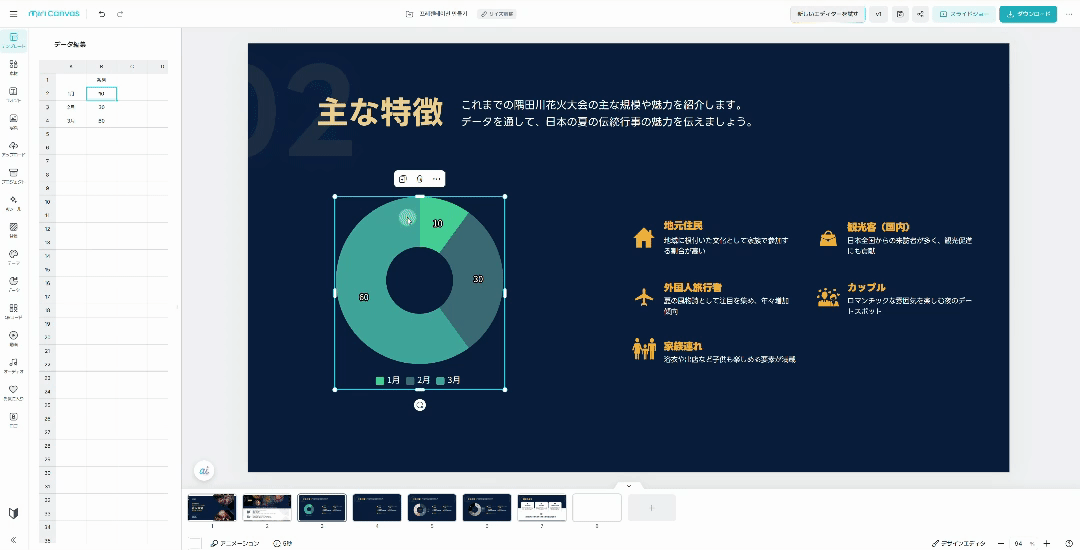Screen dimensions: 1080x550
Task: Open the Photos panel in sidebar
Action: [x=13, y=121]
